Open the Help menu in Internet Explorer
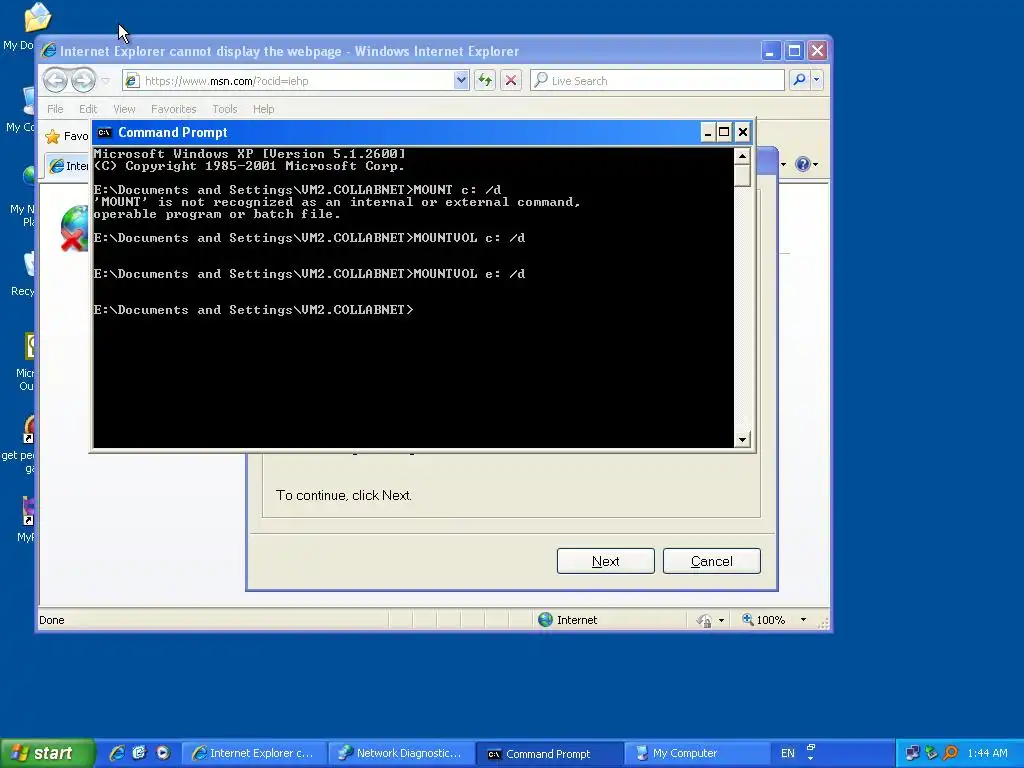Image resolution: width=1024 pixels, height=768 pixels. [264, 109]
